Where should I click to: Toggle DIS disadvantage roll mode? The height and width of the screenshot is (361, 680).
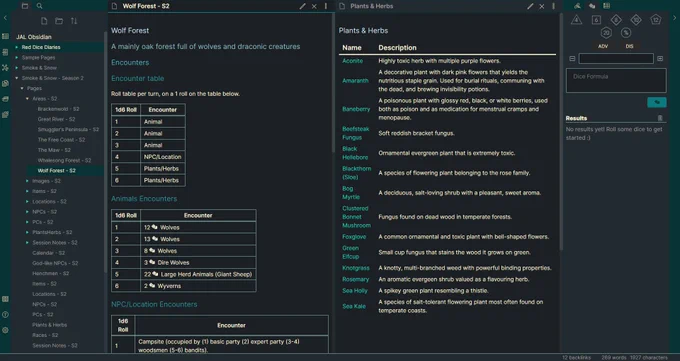tap(629, 46)
